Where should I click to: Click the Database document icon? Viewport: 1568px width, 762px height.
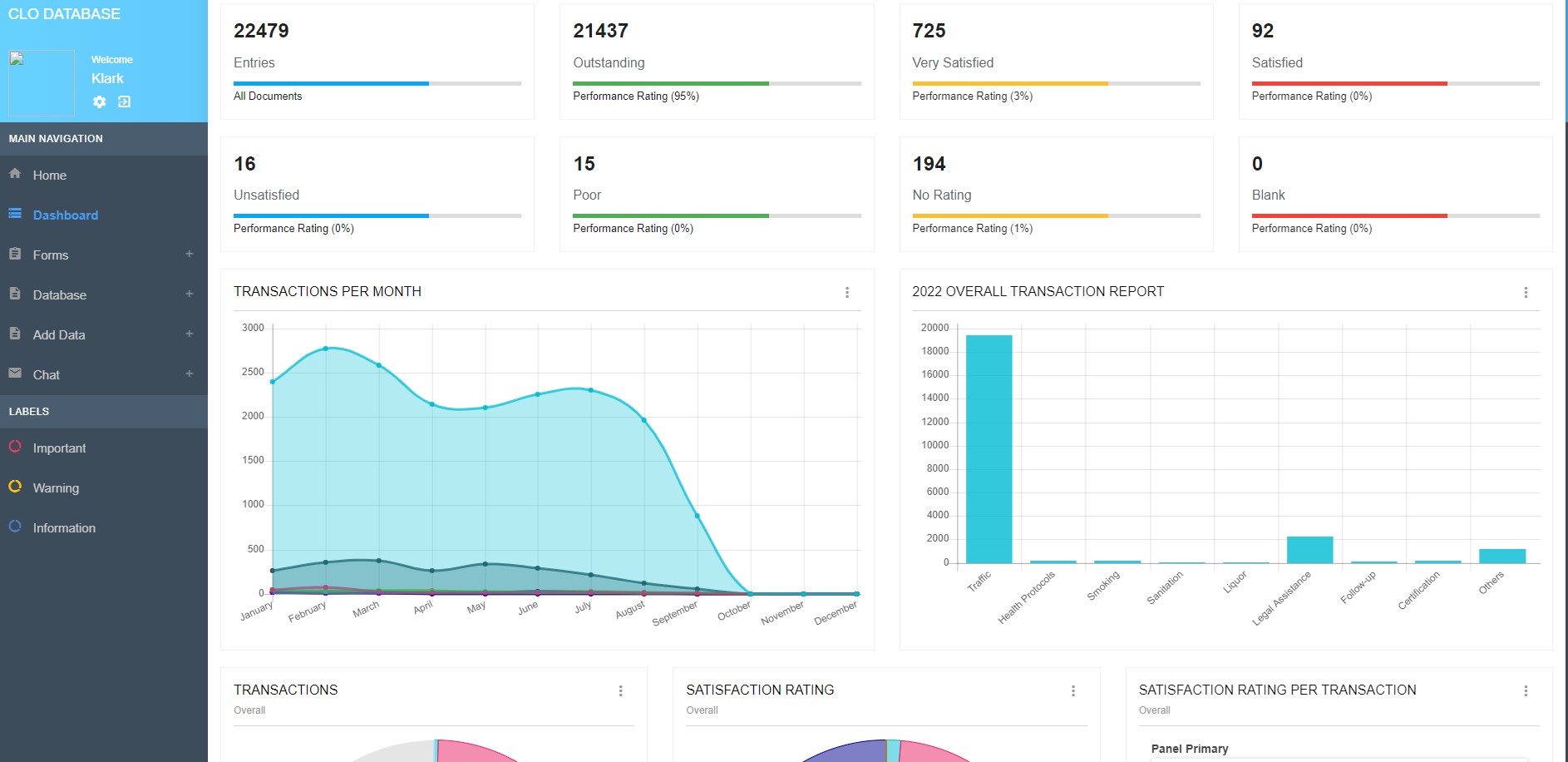click(x=15, y=294)
